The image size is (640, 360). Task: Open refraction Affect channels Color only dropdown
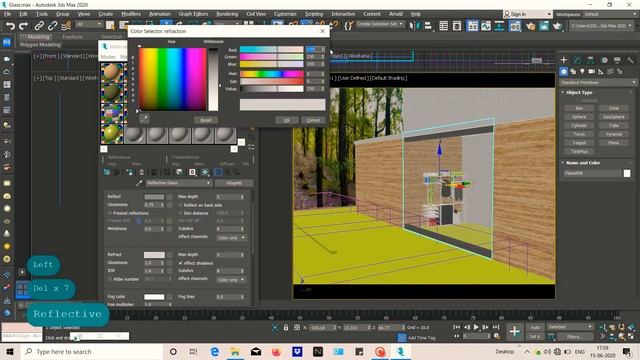pyautogui.click(x=231, y=280)
